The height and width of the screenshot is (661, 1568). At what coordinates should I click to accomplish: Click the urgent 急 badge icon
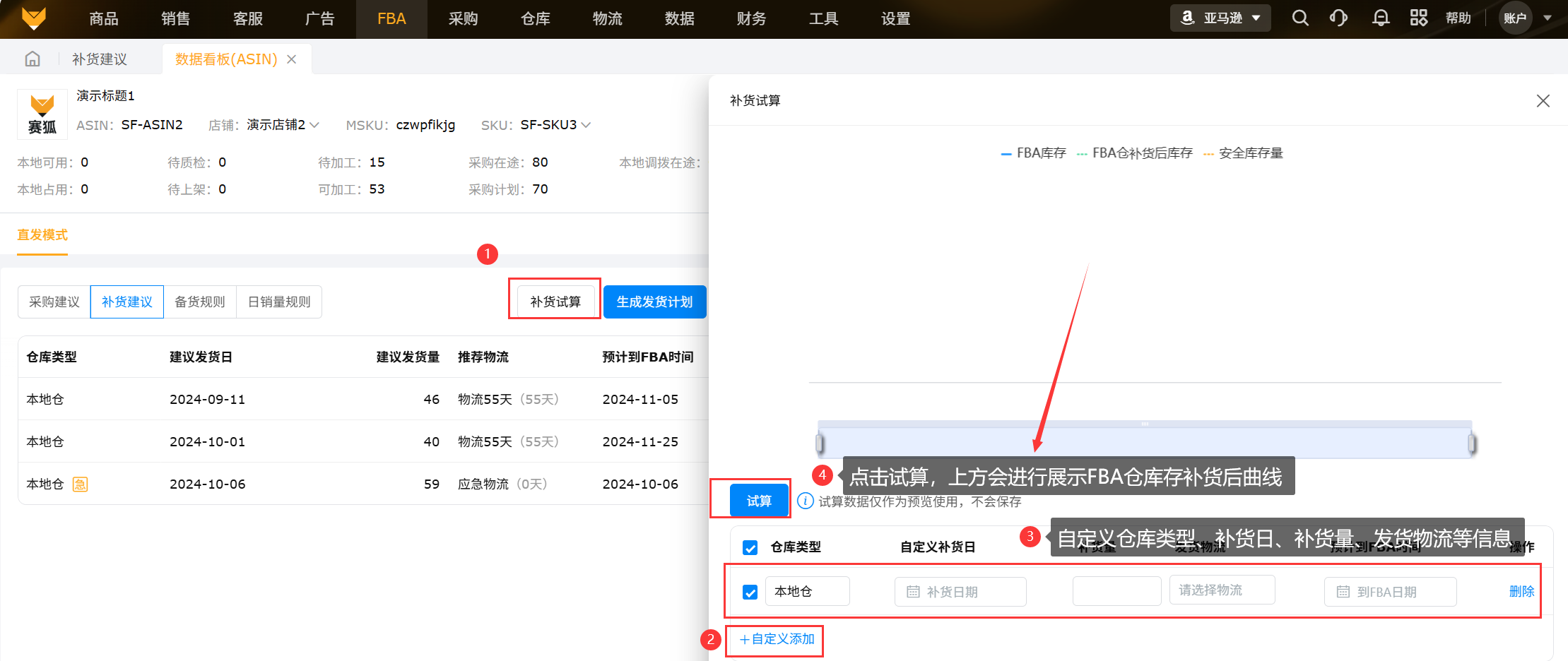pyautogui.click(x=81, y=484)
